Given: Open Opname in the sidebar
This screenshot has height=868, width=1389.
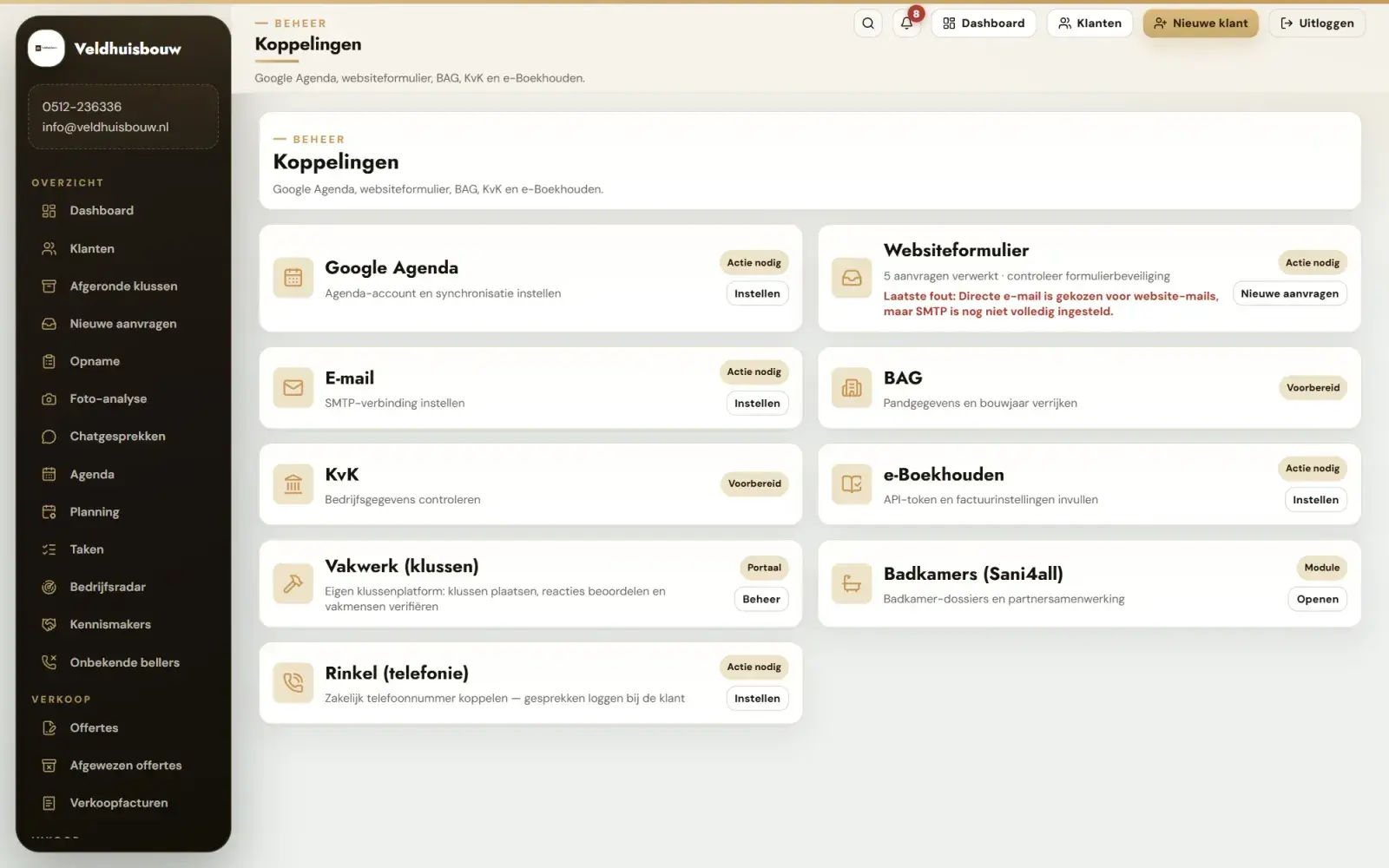Looking at the screenshot, I should 123,361.
